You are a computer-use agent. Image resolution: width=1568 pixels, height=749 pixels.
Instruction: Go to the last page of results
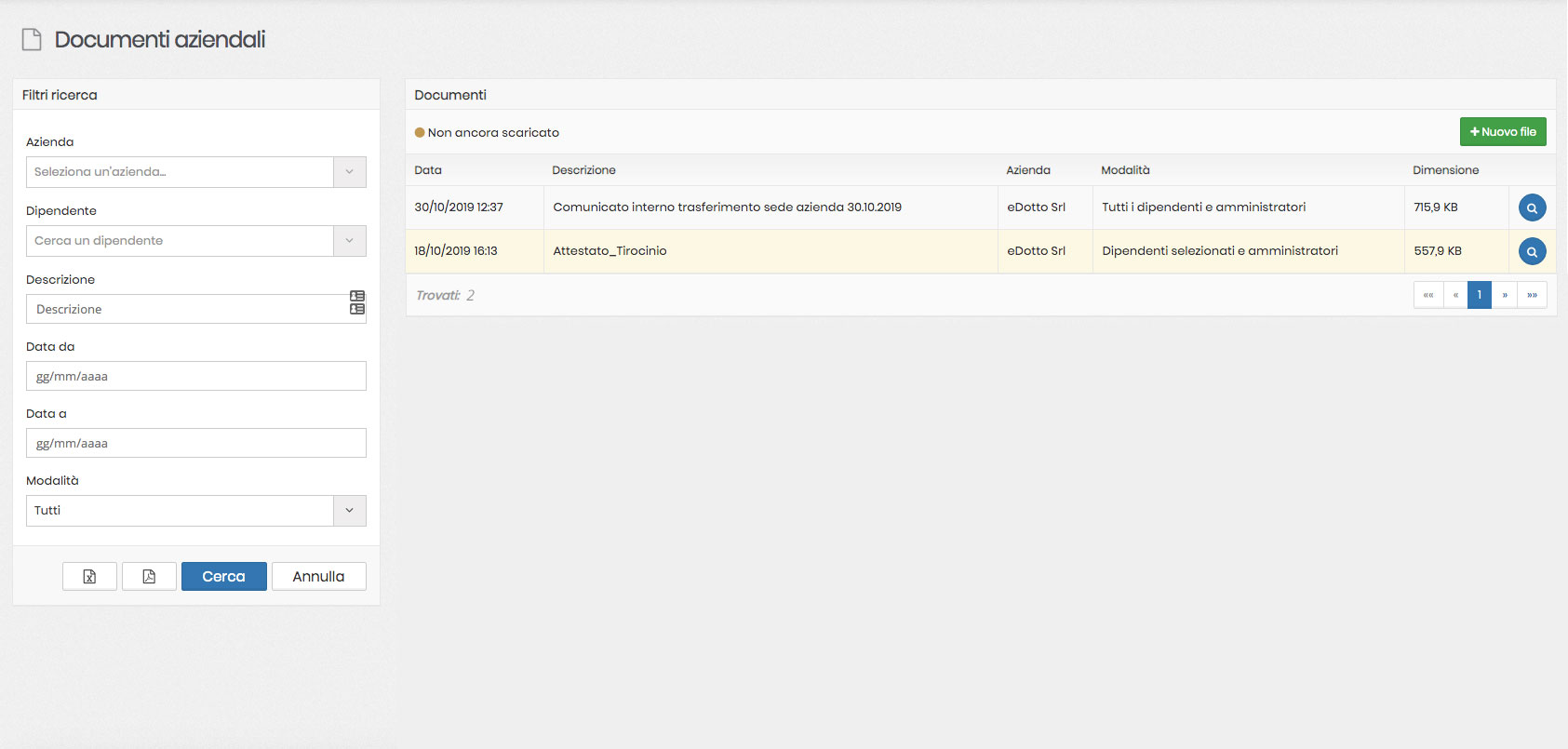(1532, 295)
